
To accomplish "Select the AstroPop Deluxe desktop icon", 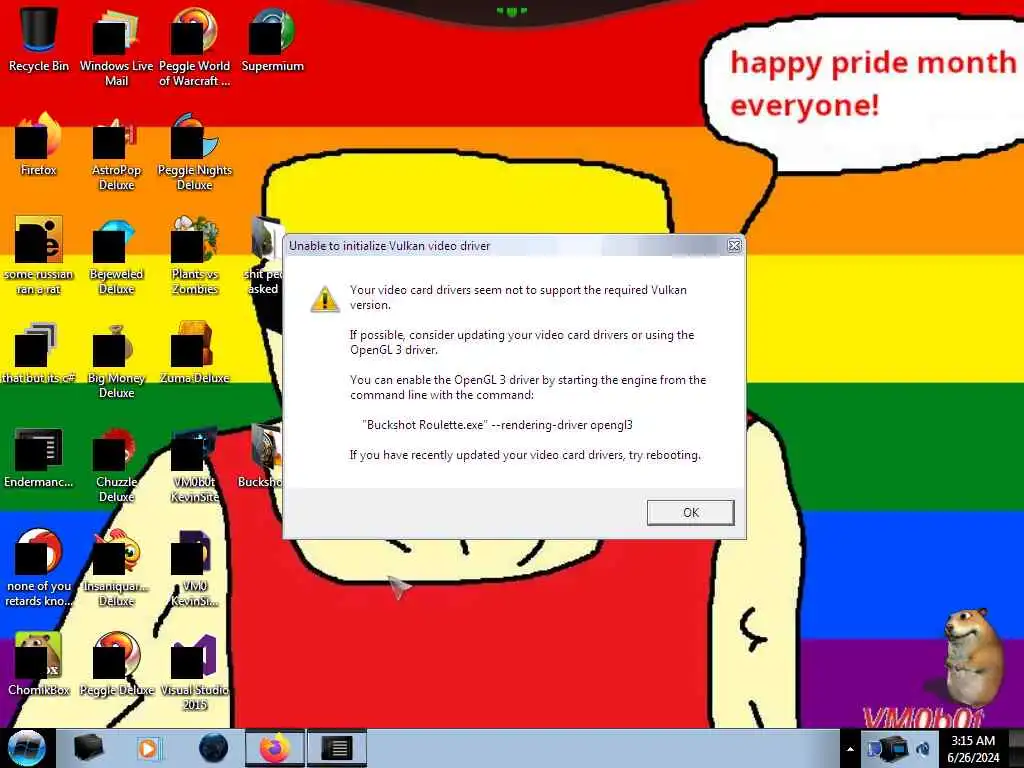I will point(116,152).
